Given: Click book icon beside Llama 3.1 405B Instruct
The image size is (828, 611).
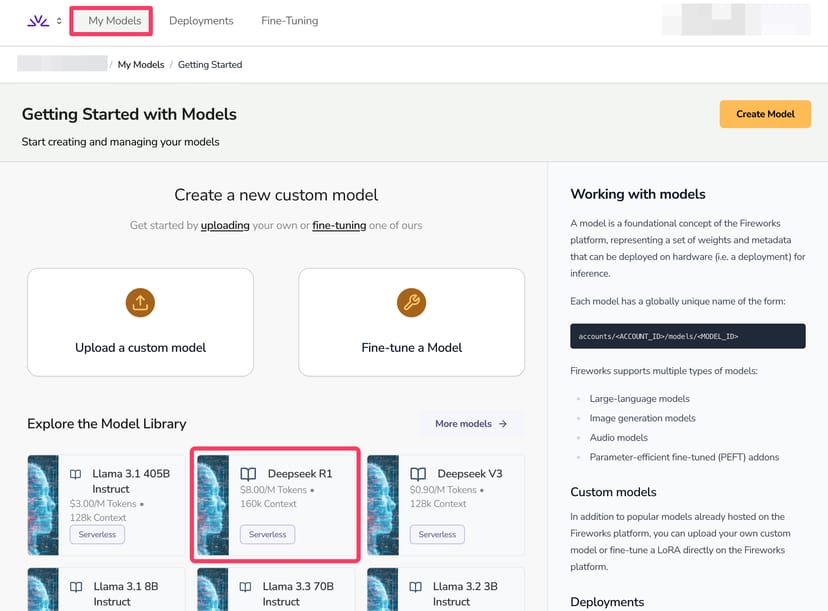Looking at the screenshot, I should tap(76, 474).
